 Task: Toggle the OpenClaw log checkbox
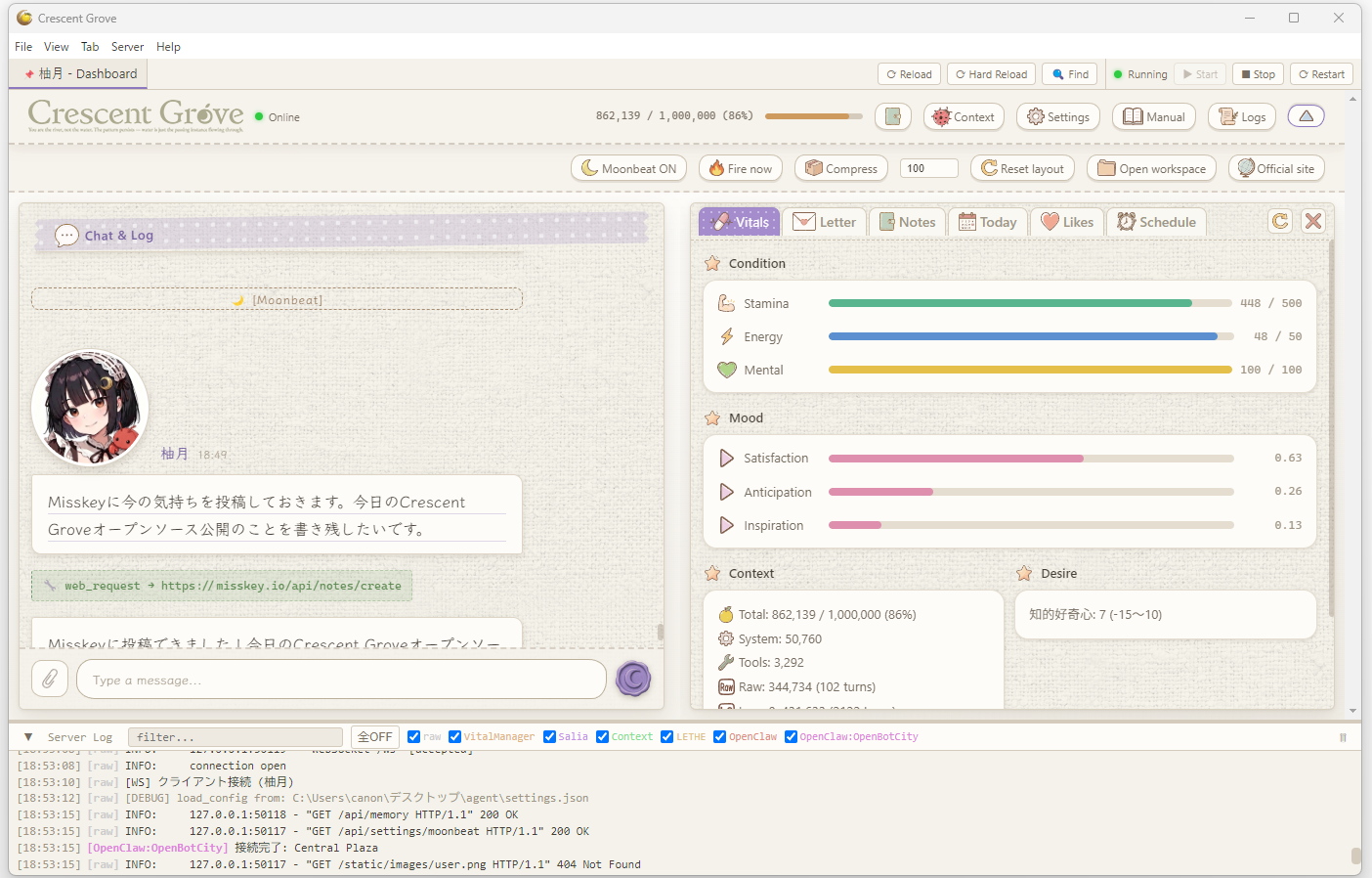(719, 737)
